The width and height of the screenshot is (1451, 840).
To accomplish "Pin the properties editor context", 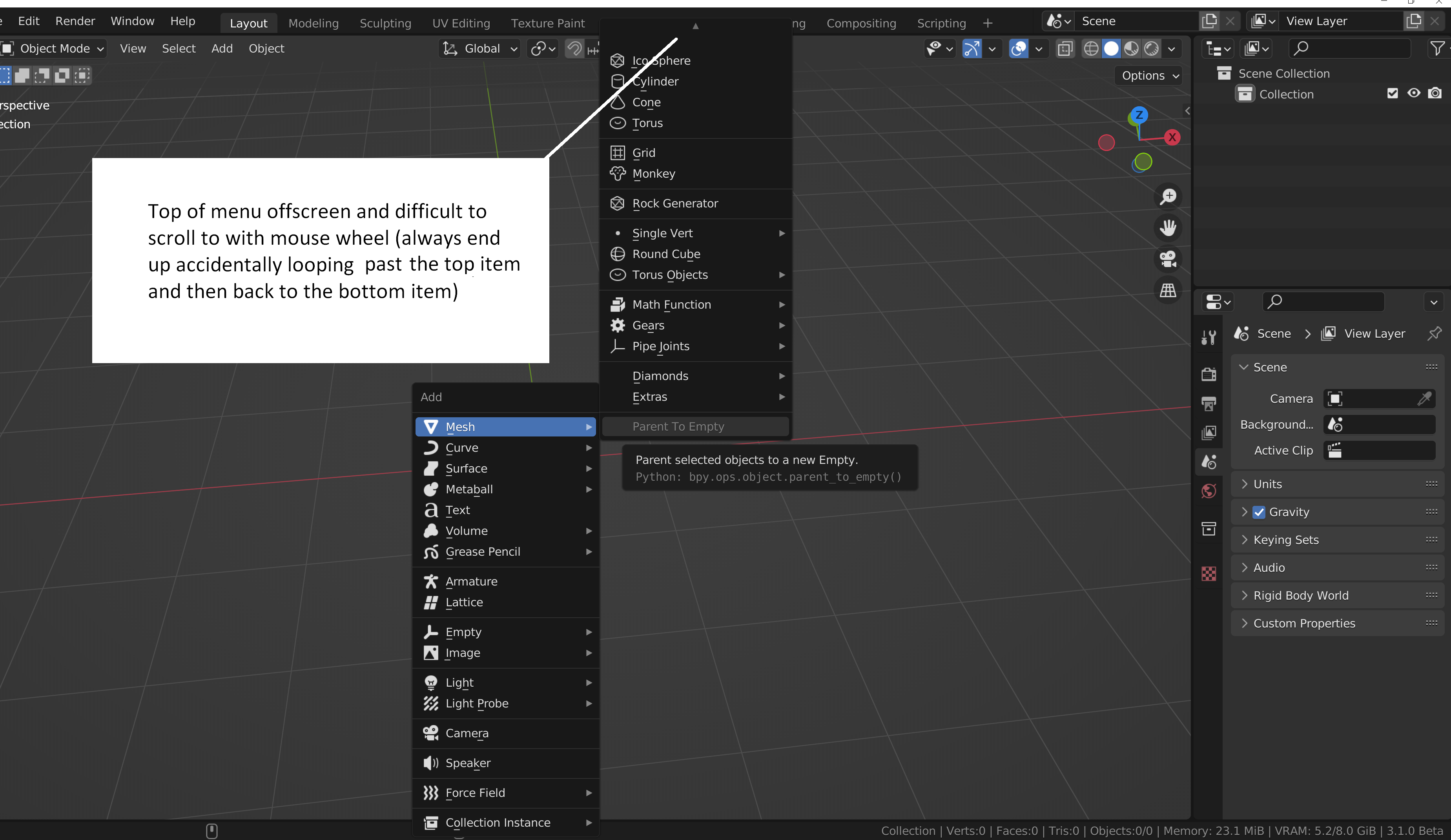I will click(x=1434, y=334).
